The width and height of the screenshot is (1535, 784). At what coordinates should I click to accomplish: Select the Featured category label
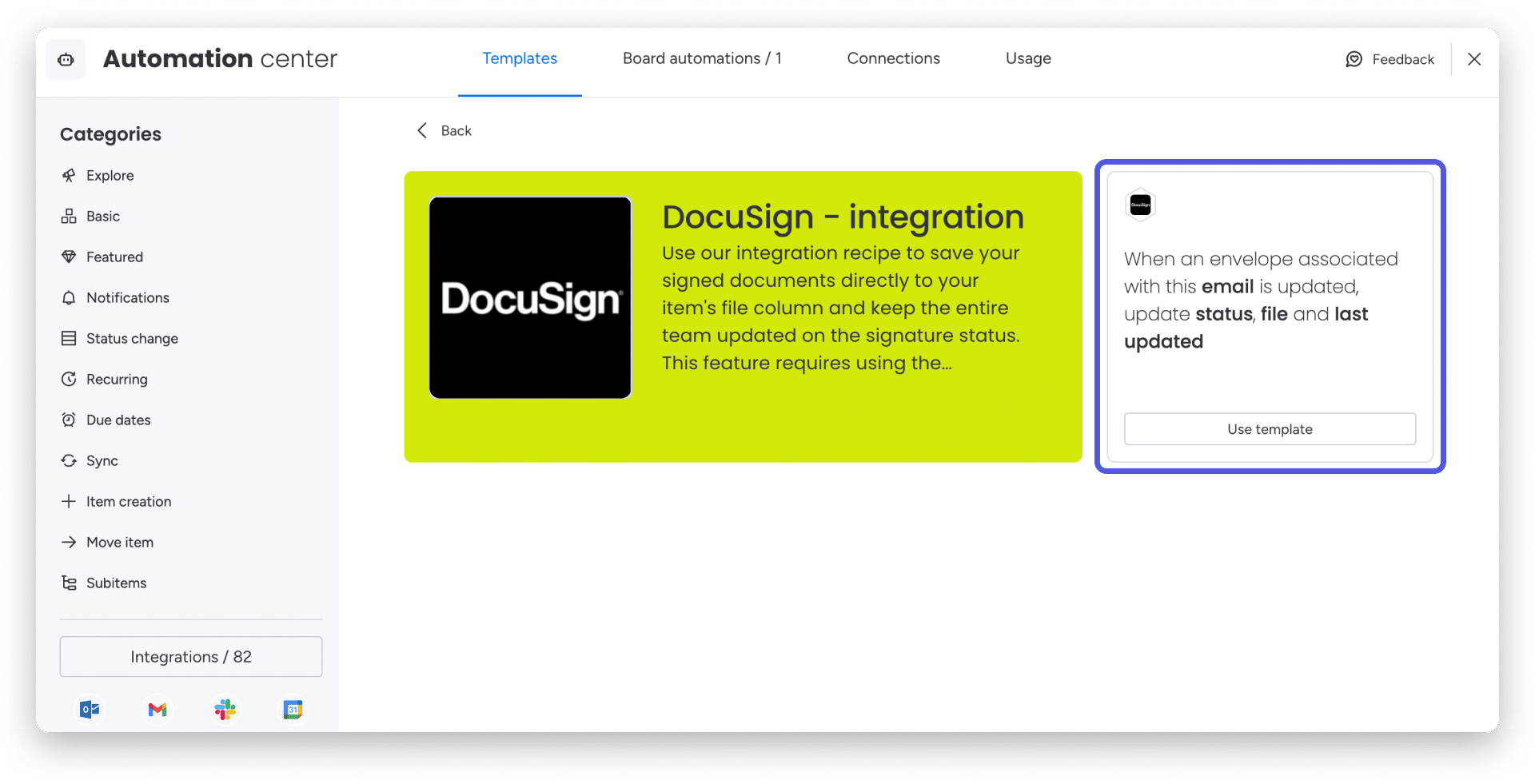pos(115,257)
